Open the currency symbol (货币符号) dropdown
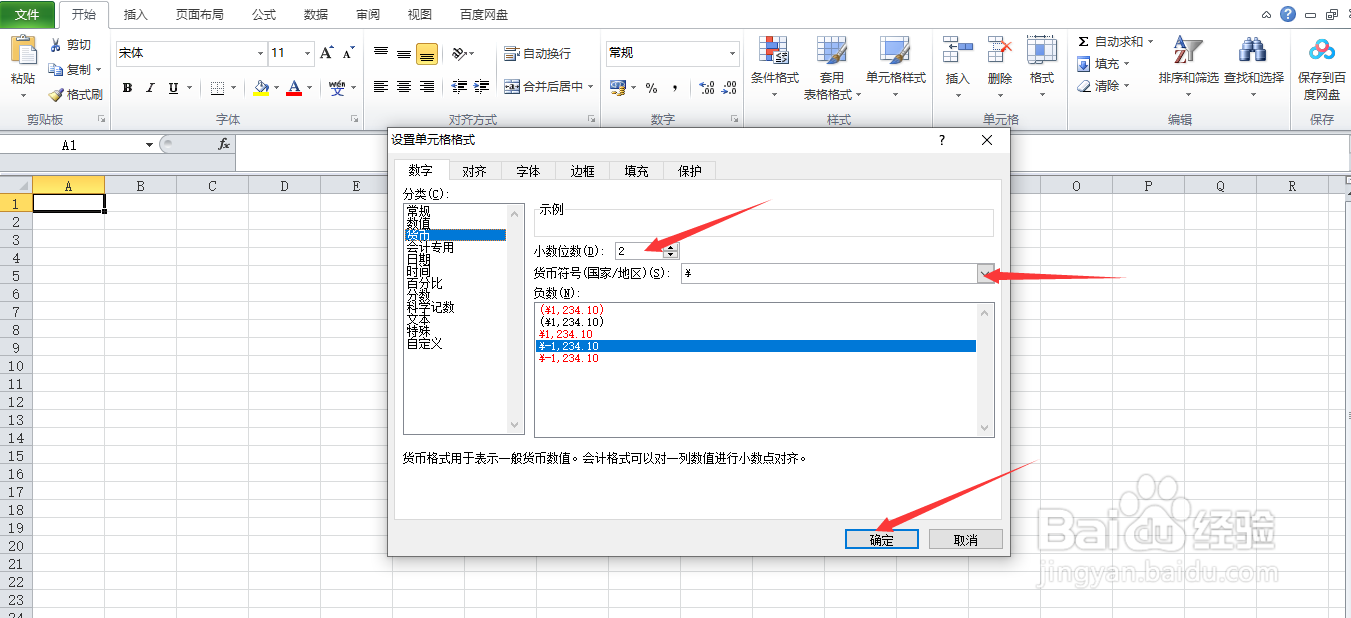The image size is (1351, 618). [x=985, y=273]
